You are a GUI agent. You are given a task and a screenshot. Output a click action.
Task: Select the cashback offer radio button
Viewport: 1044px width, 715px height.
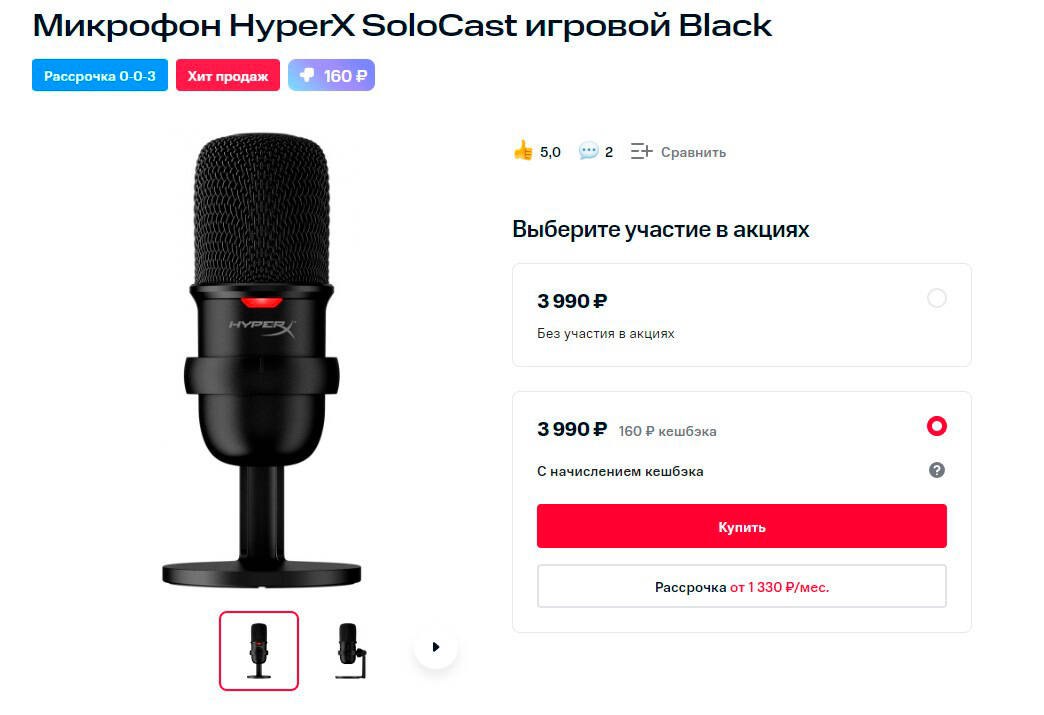coord(936,427)
